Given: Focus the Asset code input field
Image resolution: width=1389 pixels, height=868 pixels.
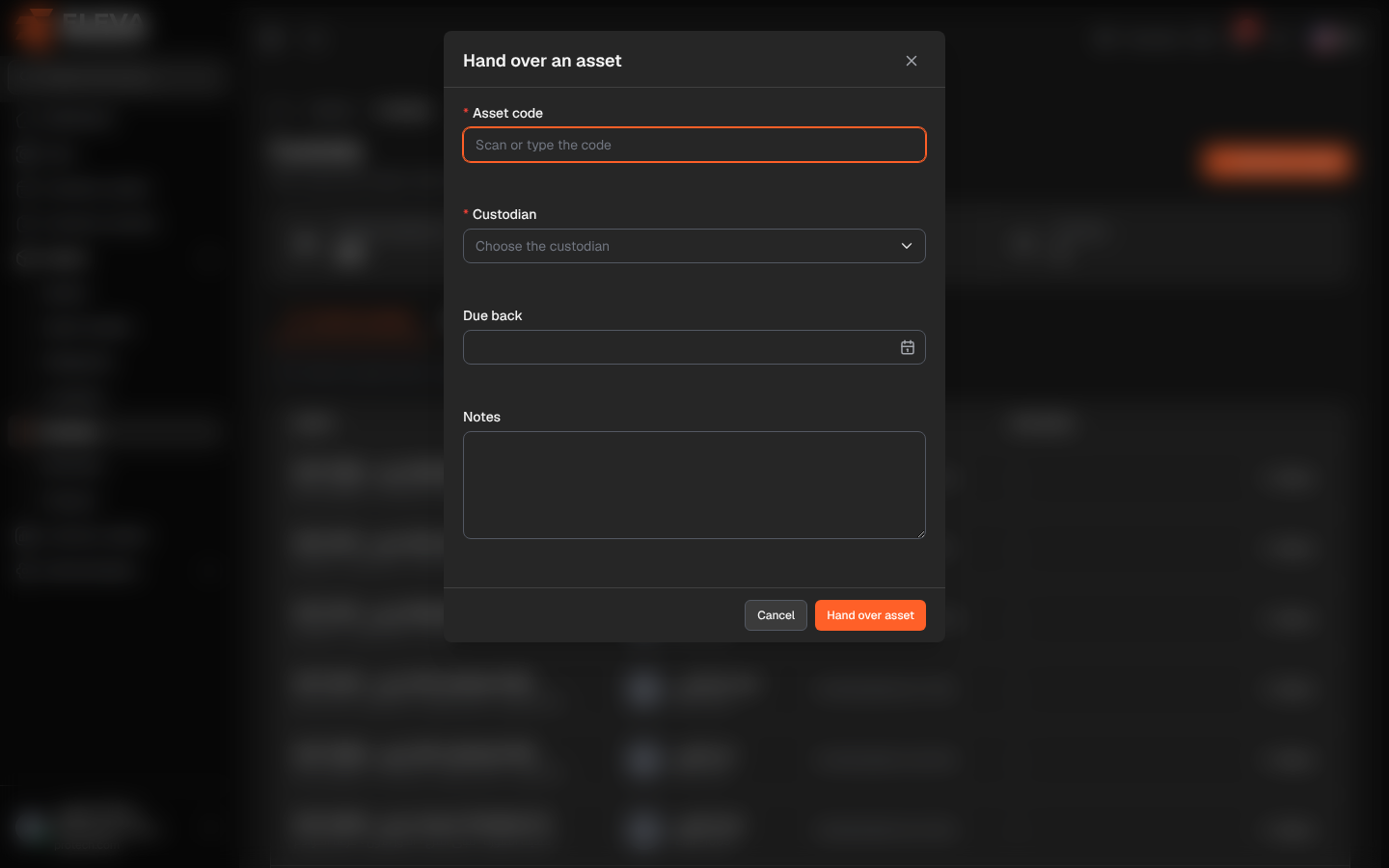Looking at the screenshot, I should click(694, 145).
